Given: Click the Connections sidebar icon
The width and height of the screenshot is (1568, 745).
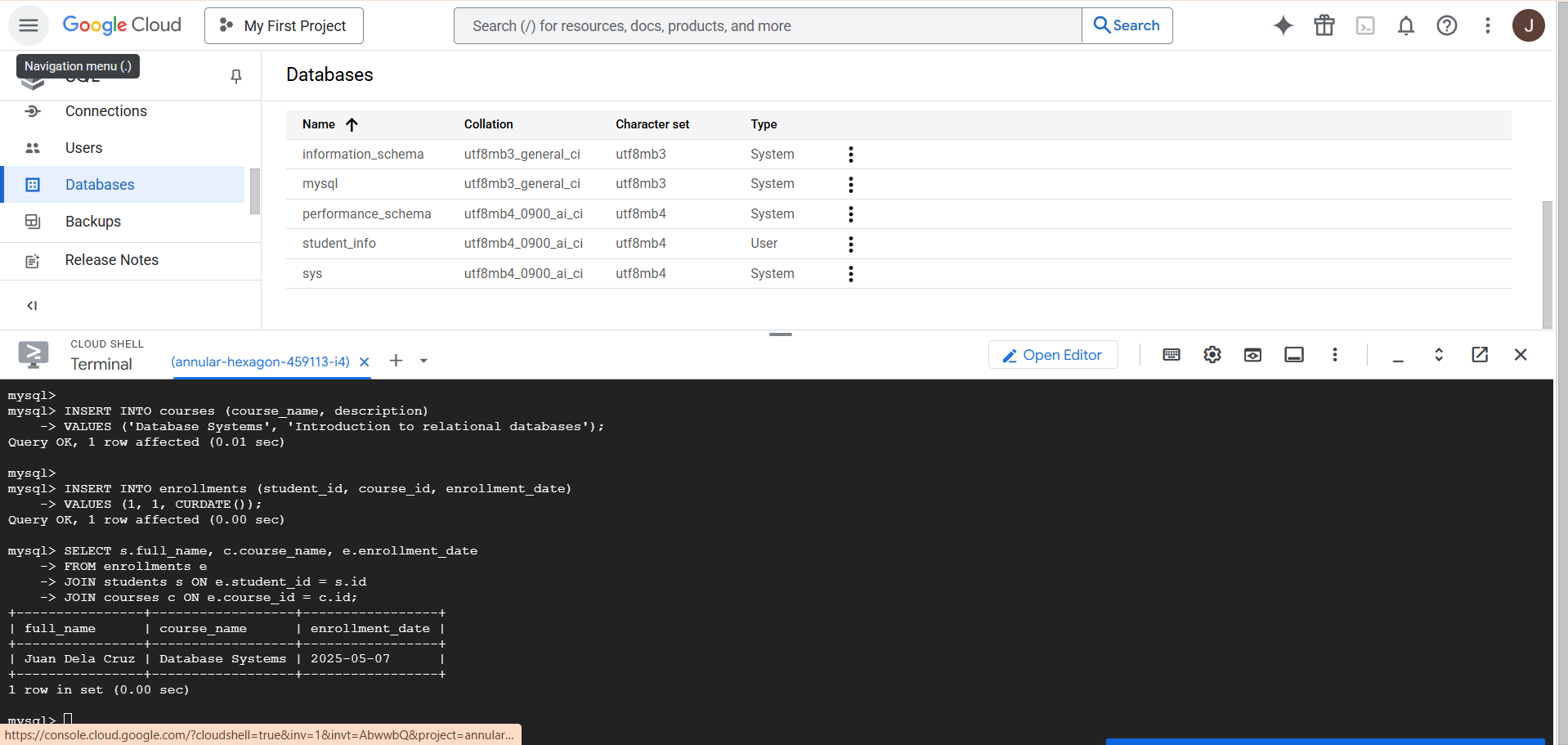Looking at the screenshot, I should coord(33,111).
